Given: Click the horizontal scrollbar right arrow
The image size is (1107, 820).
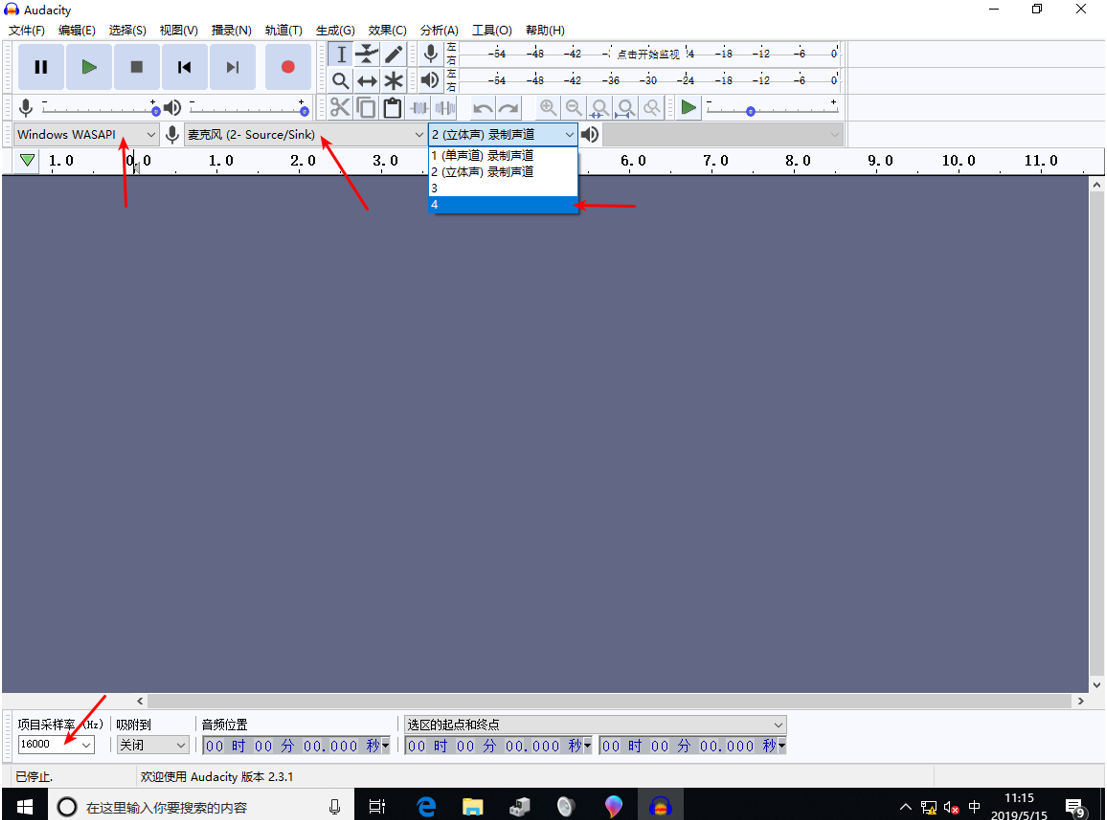Looking at the screenshot, I should (x=1081, y=701).
